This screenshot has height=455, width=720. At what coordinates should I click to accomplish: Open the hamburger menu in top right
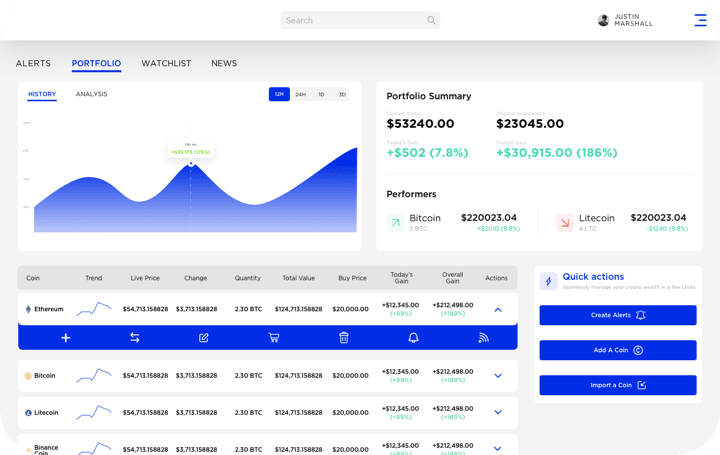pos(700,20)
